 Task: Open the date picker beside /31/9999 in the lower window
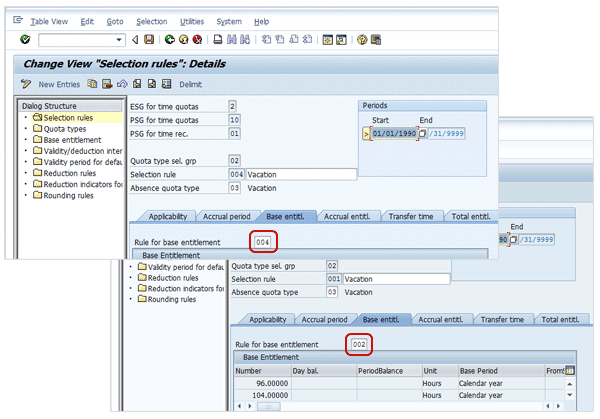coord(514,240)
